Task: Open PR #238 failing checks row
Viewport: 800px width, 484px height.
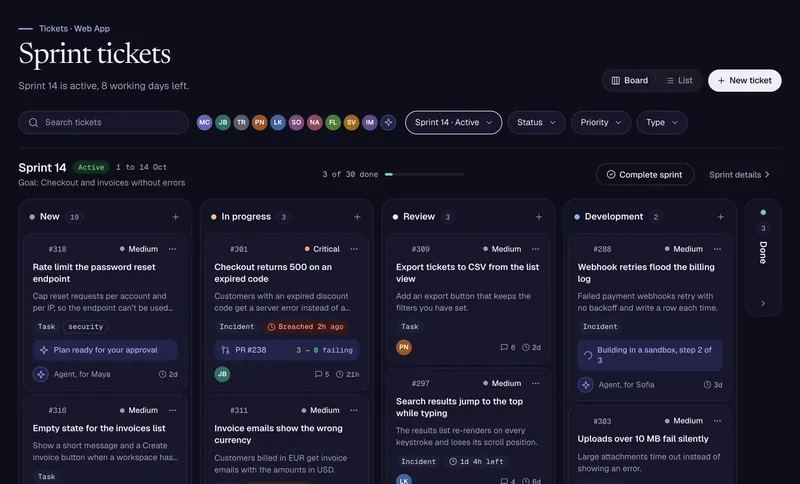Action: click(287, 350)
